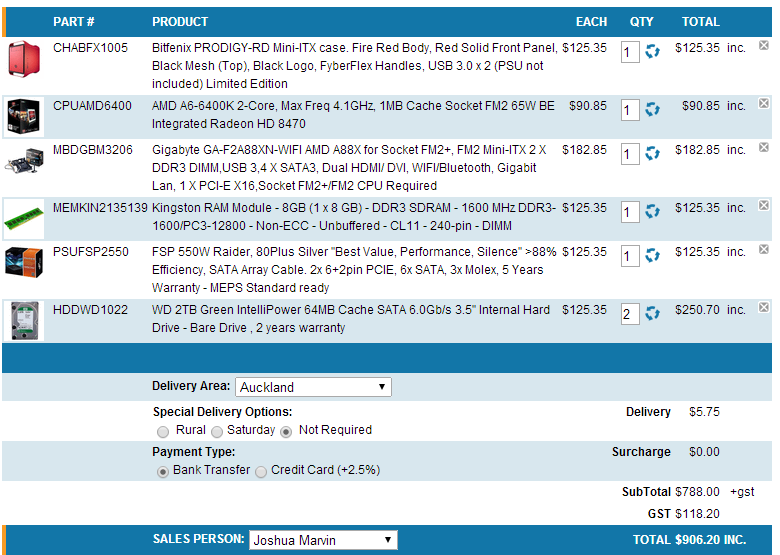Screen dimensions: 780x555
Task: Select Rural delivery option
Action: point(163,432)
